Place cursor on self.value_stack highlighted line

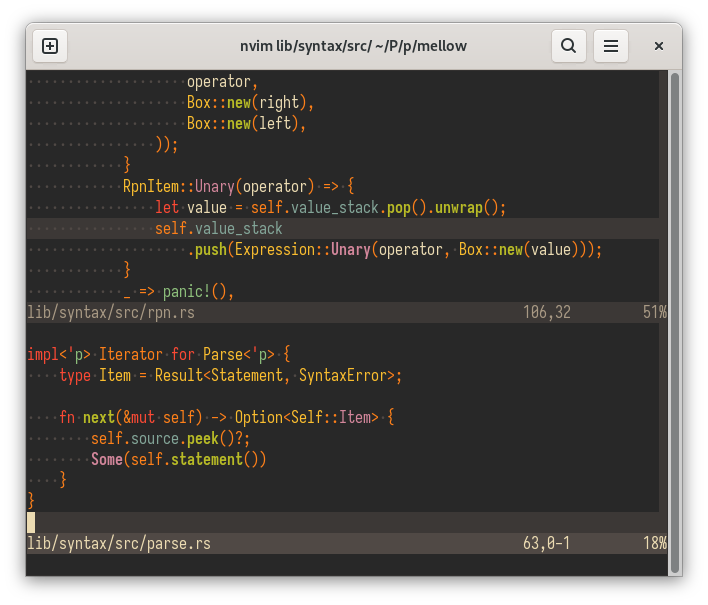[219, 229]
